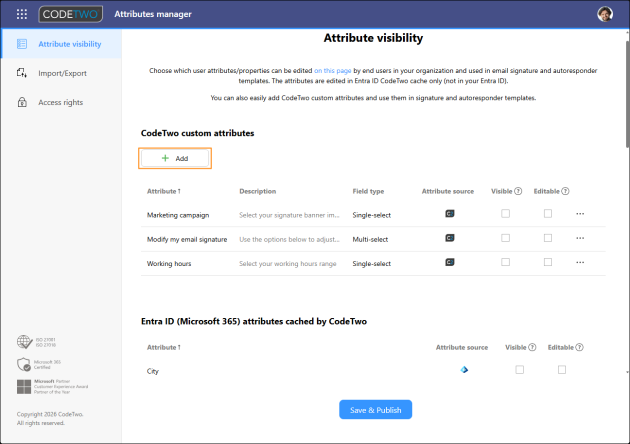Click the Import/Export sidebar icon
The width and height of the screenshot is (630, 444).
pyautogui.click(x=22, y=73)
